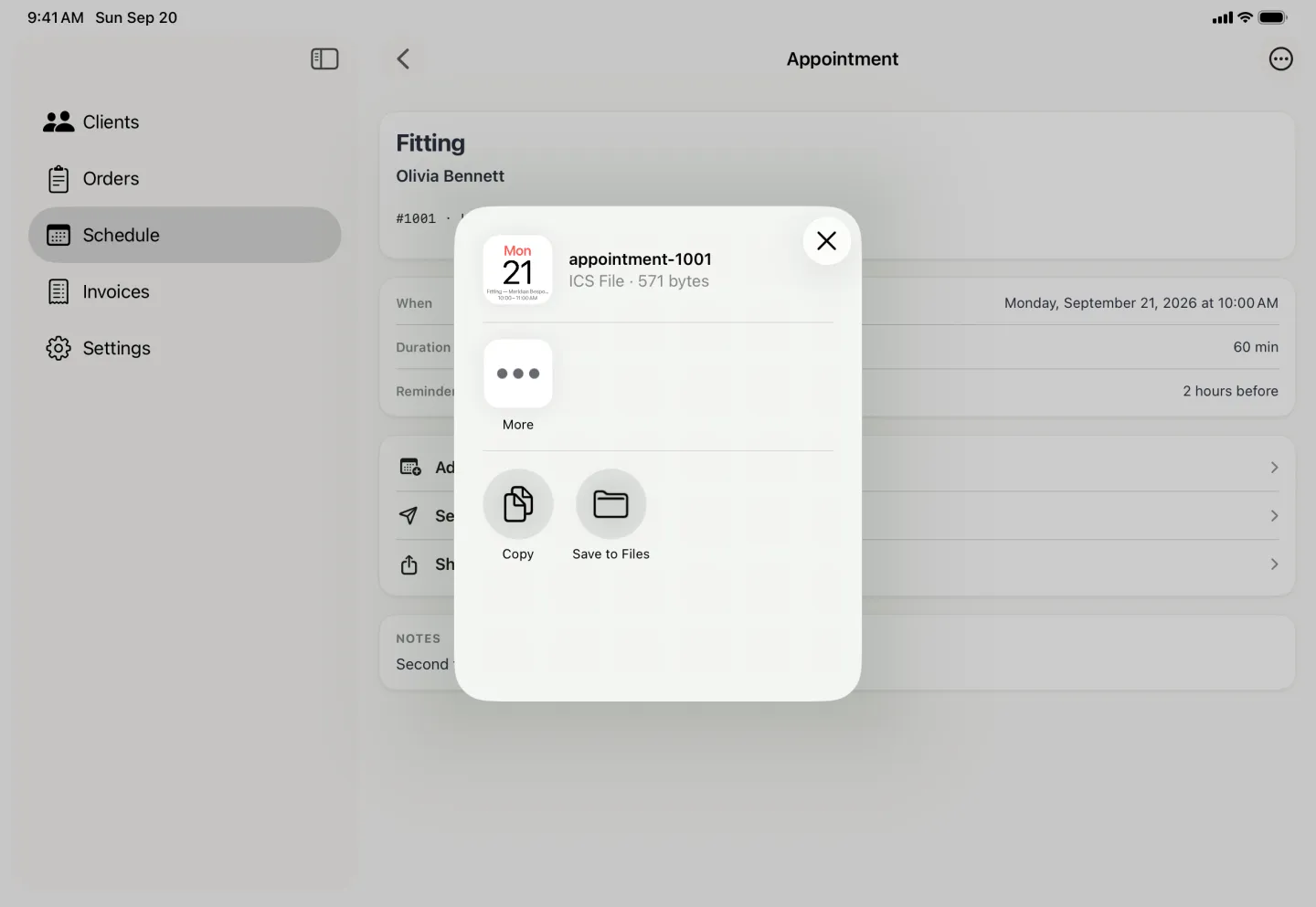Click the NOTES section header

point(418,638)
